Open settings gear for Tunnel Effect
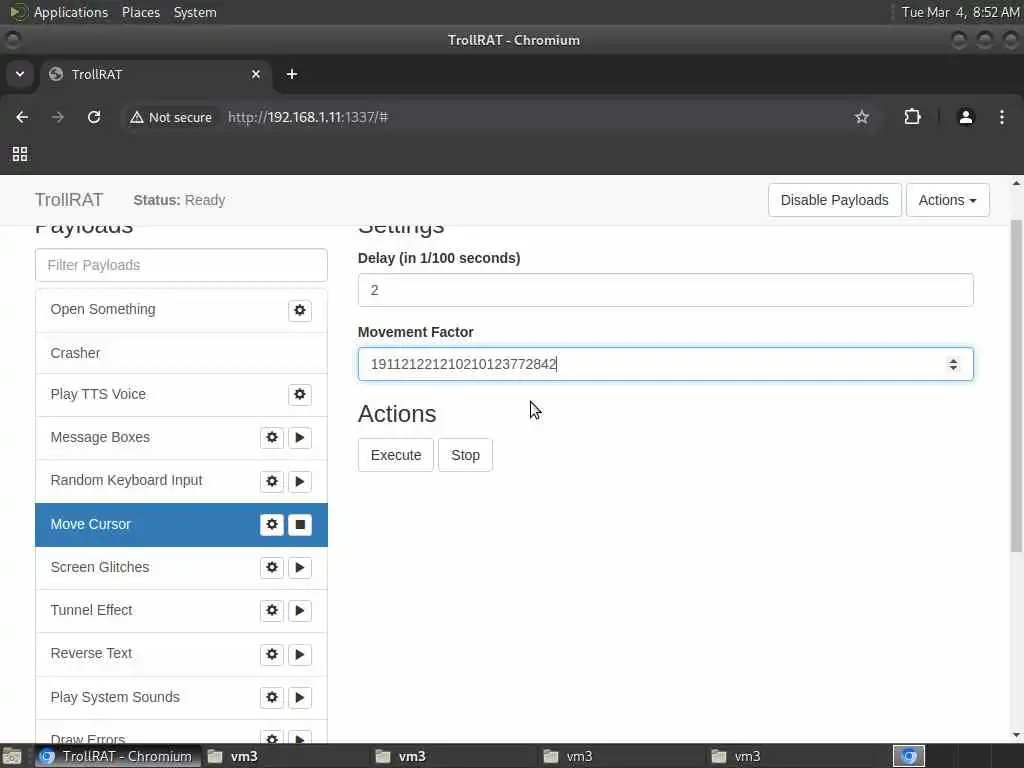The image size is (1024, 768). click(272, 611)
